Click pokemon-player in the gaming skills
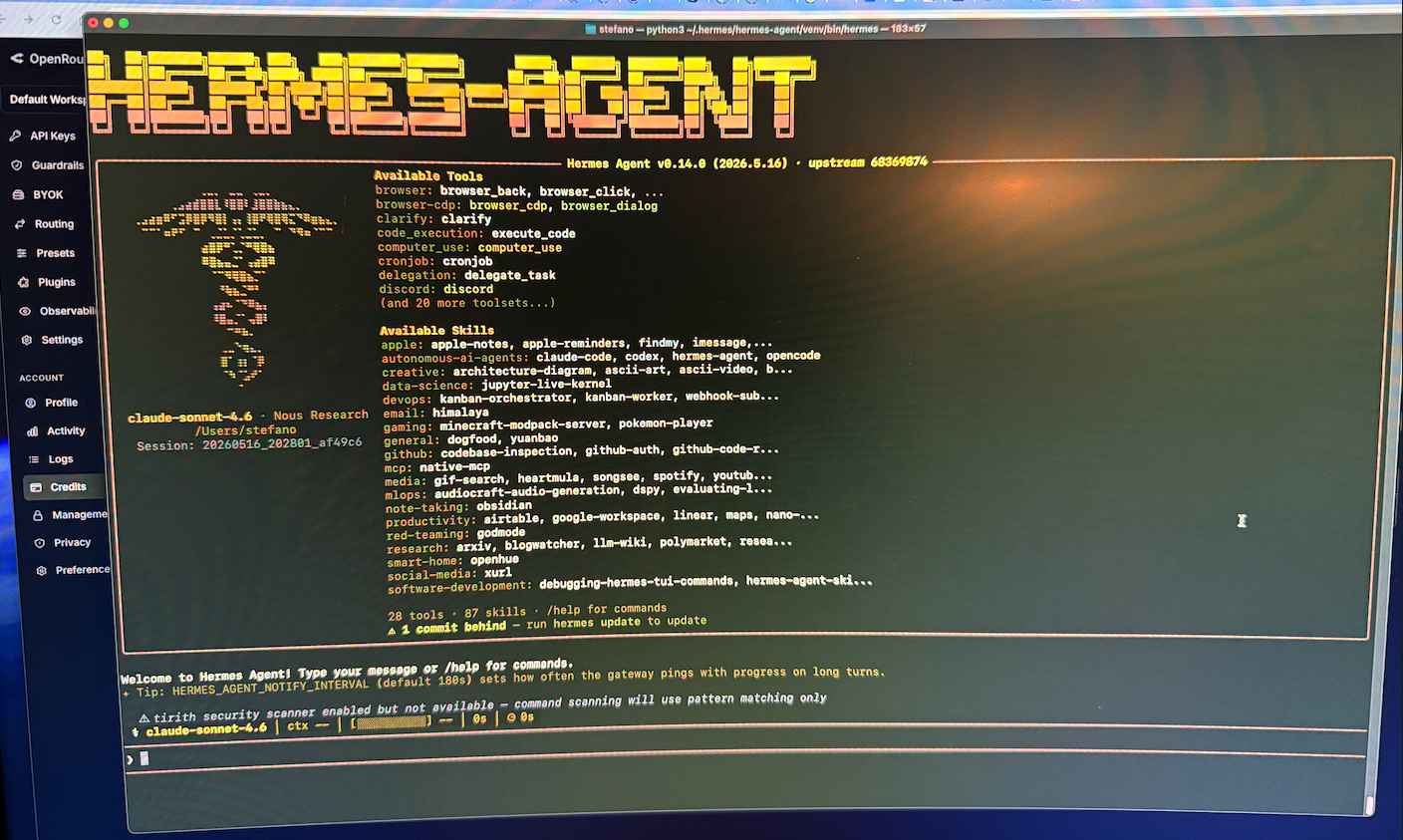1403x840 pixels. 666,423
